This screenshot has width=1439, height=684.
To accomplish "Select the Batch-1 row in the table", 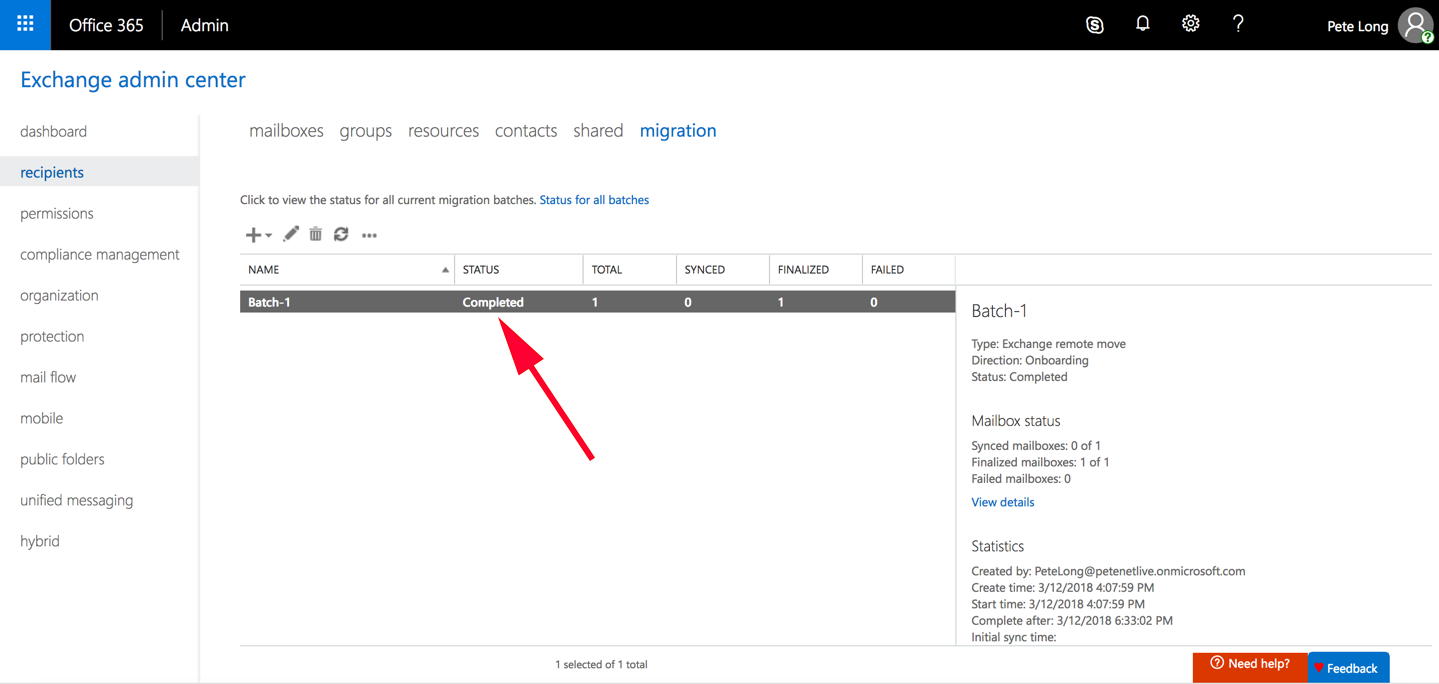I will pyautogui.click(x=500, y=301).
